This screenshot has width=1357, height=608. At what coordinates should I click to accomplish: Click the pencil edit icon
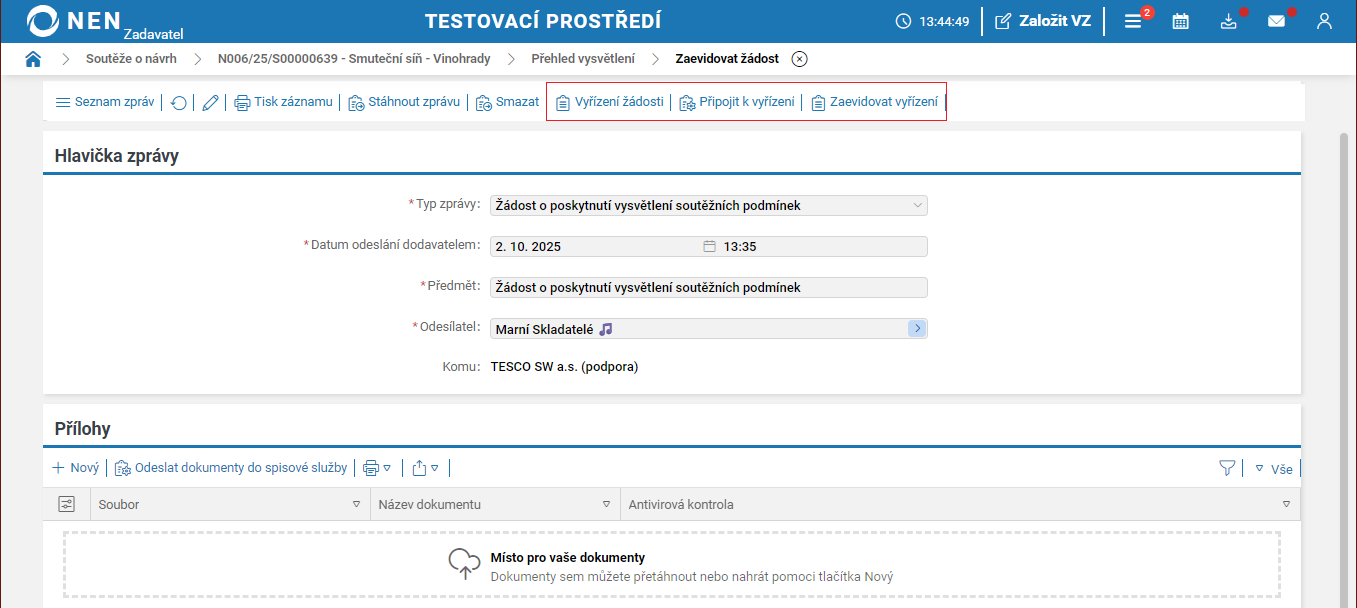(x=210, y=102)
